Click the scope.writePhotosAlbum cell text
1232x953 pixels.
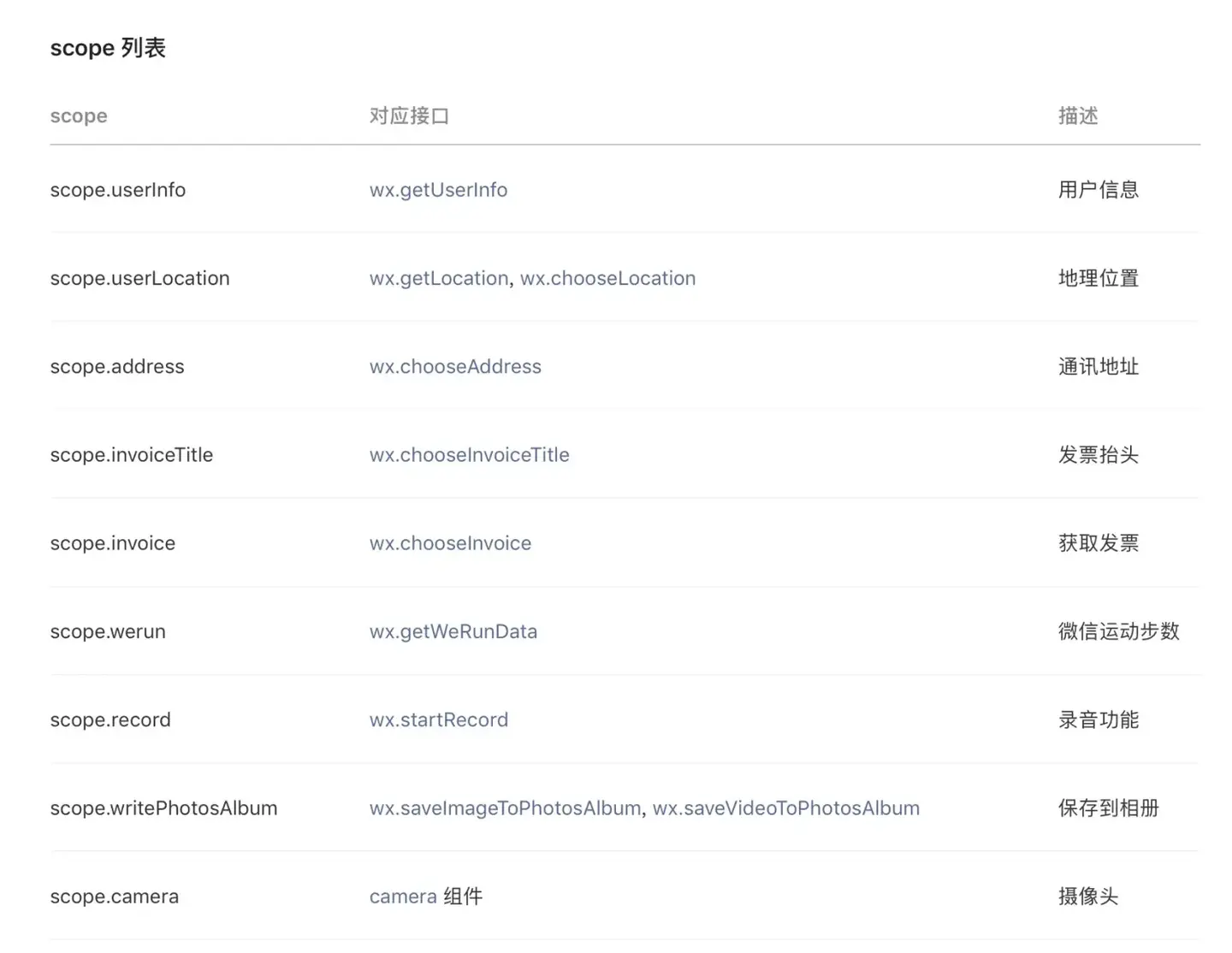[x=164, y=808]
